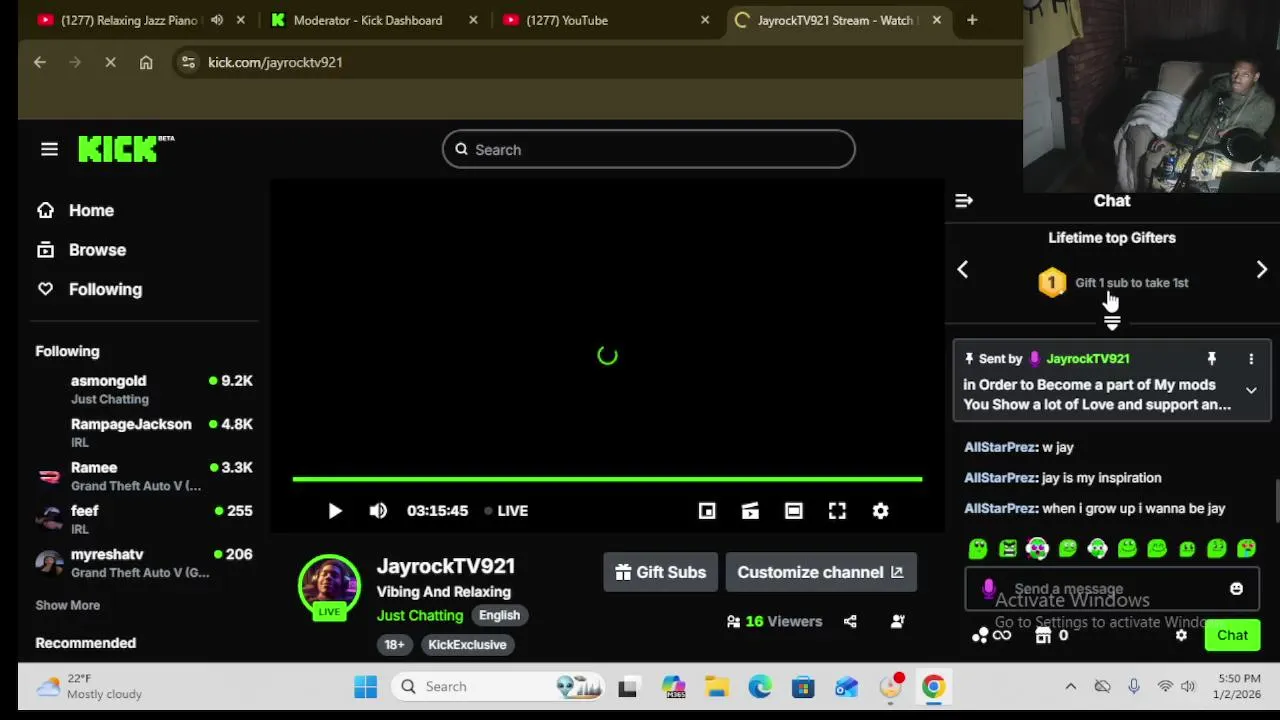This screenshot has height=720, width=1280.
Task: Insert the headphones emote with pink eyes
Action: coord(1037,548)
